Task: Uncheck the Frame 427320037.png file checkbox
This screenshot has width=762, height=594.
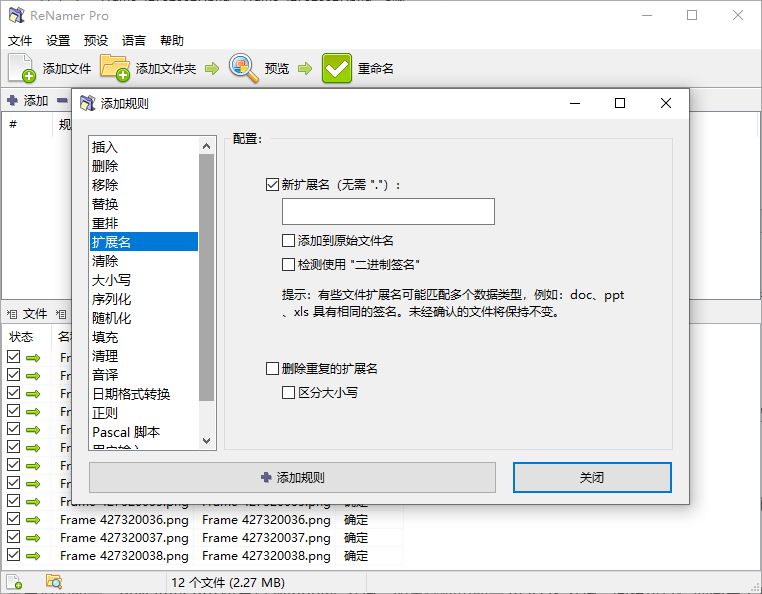Action: (14, 537)
